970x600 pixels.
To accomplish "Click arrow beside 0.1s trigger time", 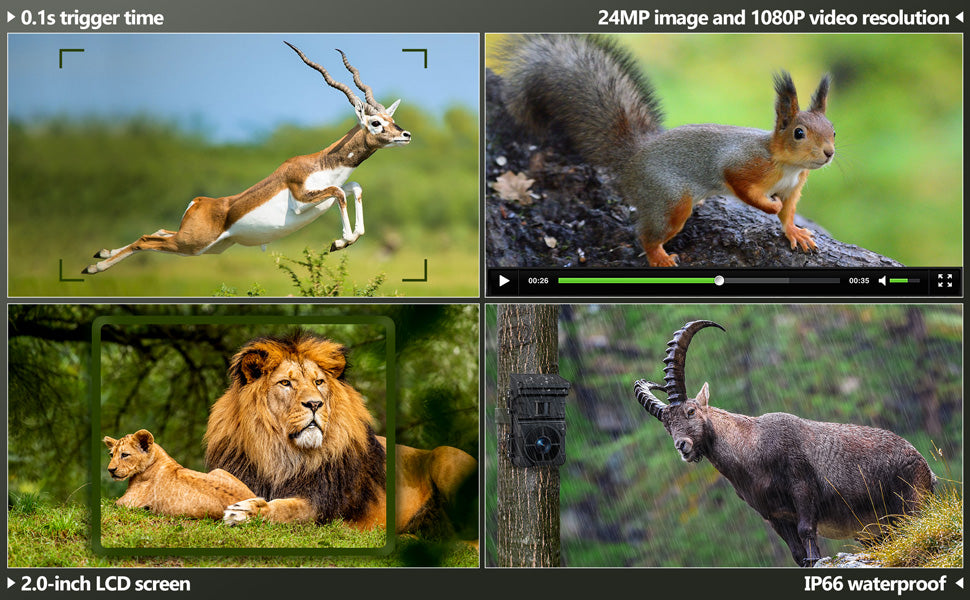I will coord(11,18).
